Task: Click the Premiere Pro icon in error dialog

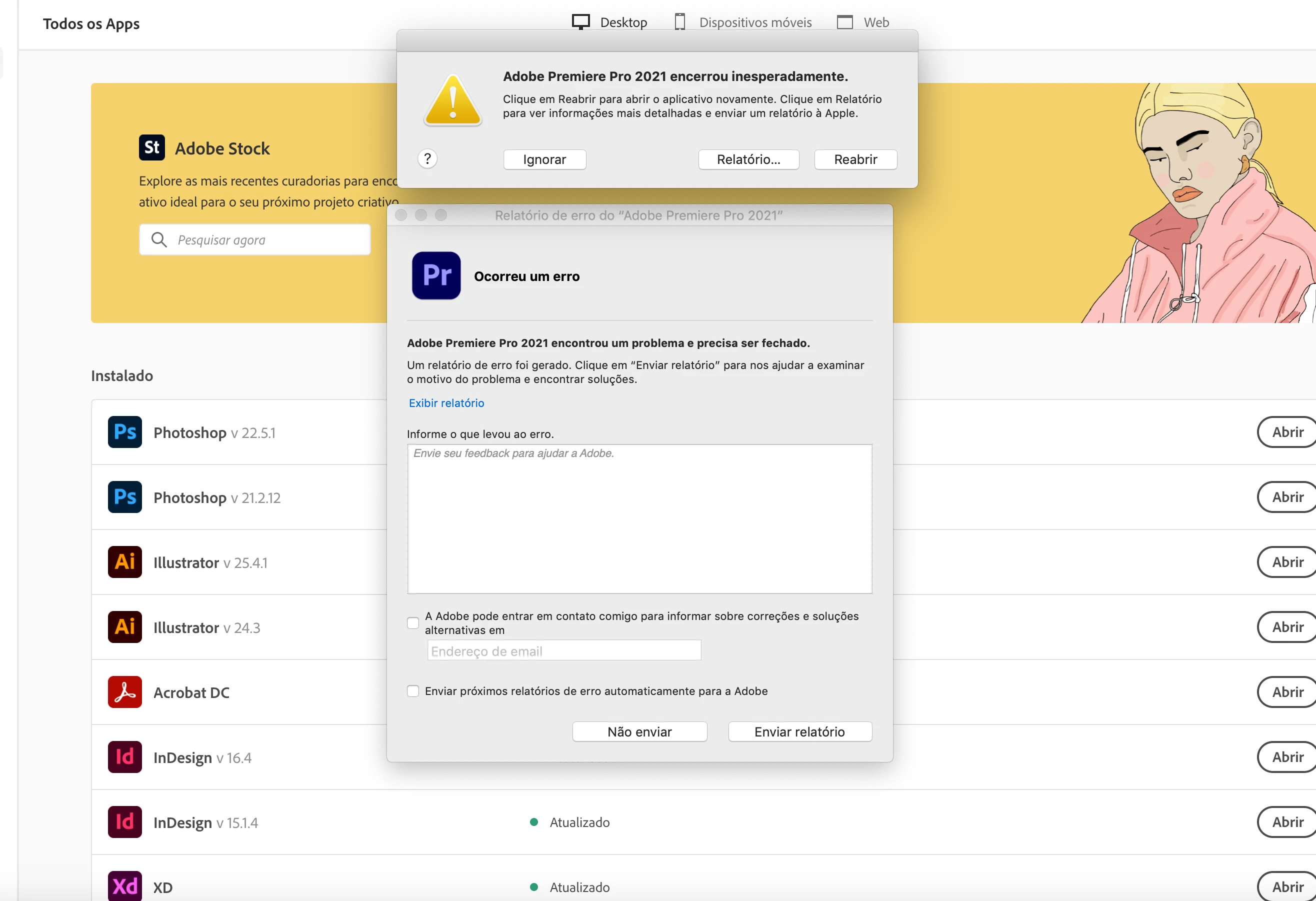Action: point(436,276)
